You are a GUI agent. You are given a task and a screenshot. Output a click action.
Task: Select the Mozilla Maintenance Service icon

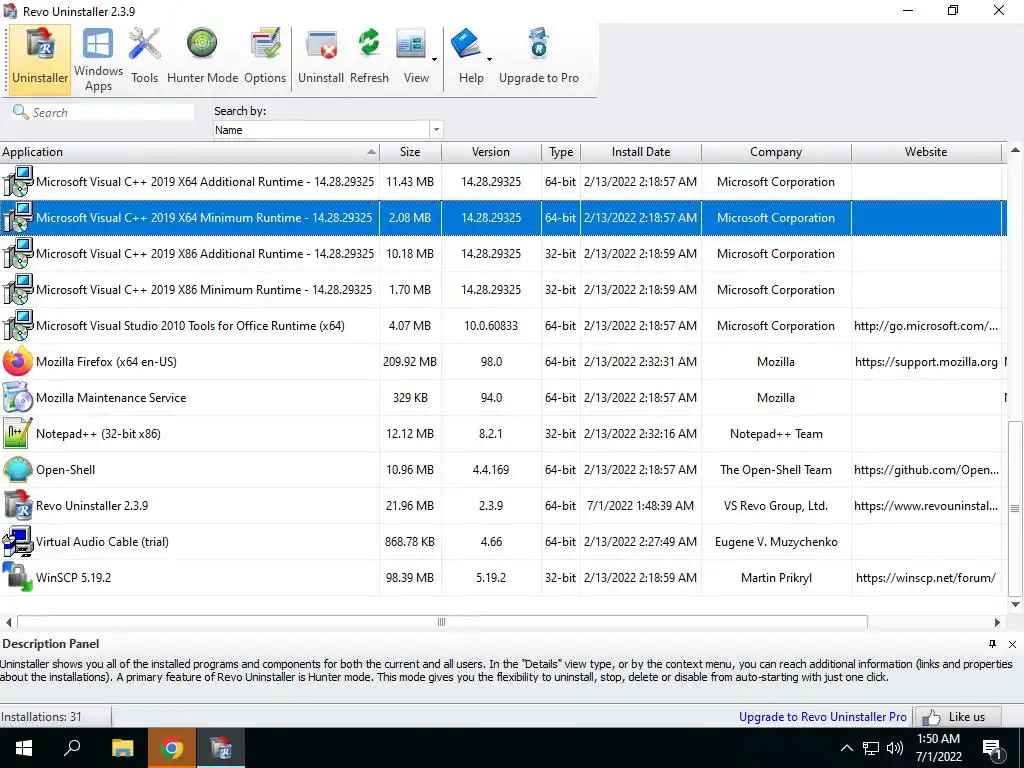pyautogui.click(x=18, y=397)
